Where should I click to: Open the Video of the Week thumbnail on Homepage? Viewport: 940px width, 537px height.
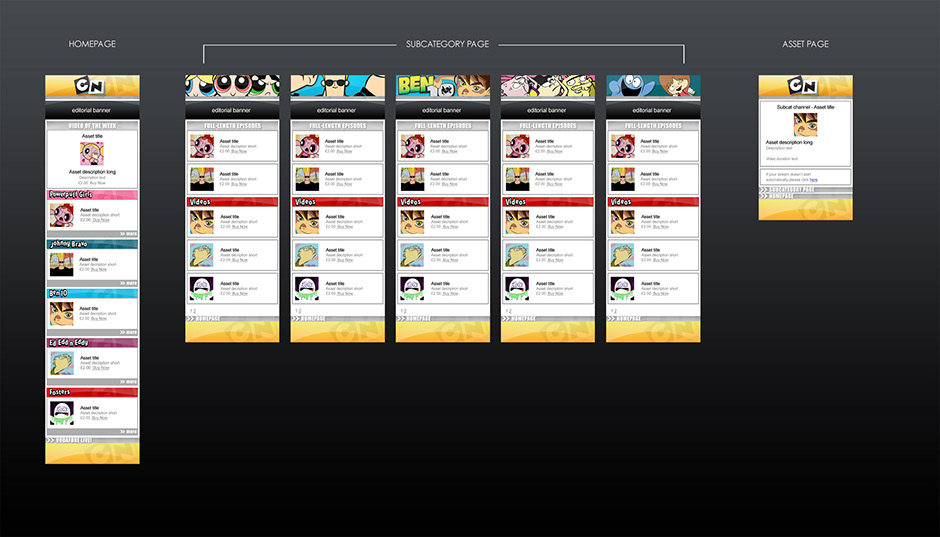[x=92, y=153]
